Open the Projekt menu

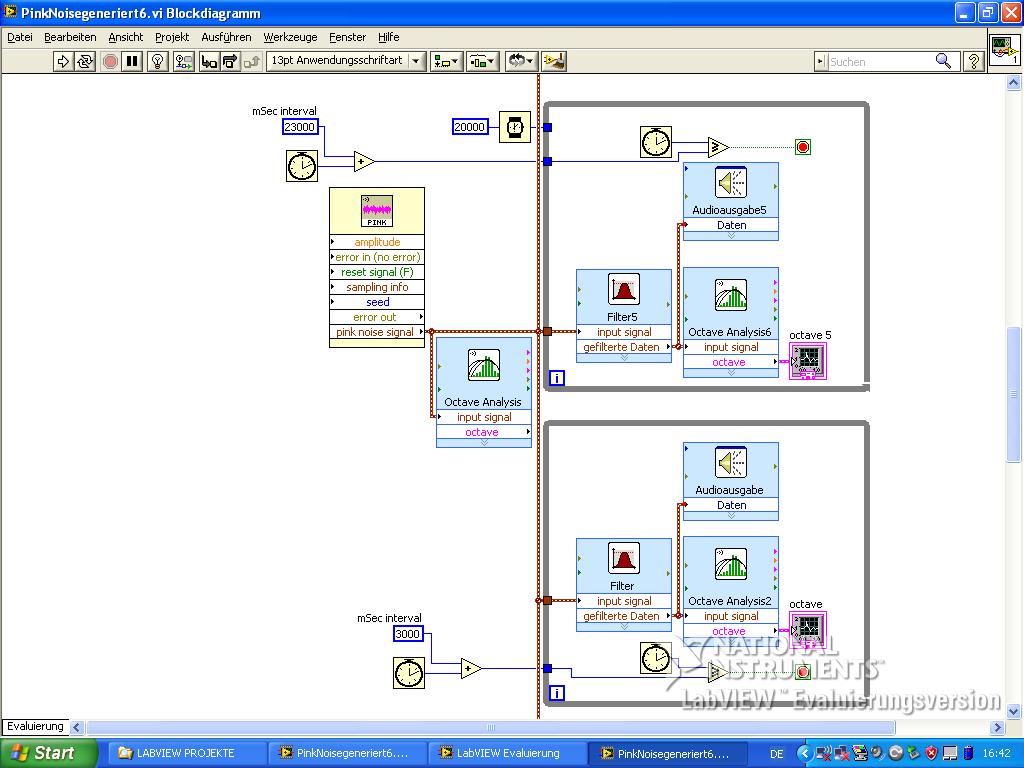172,37
